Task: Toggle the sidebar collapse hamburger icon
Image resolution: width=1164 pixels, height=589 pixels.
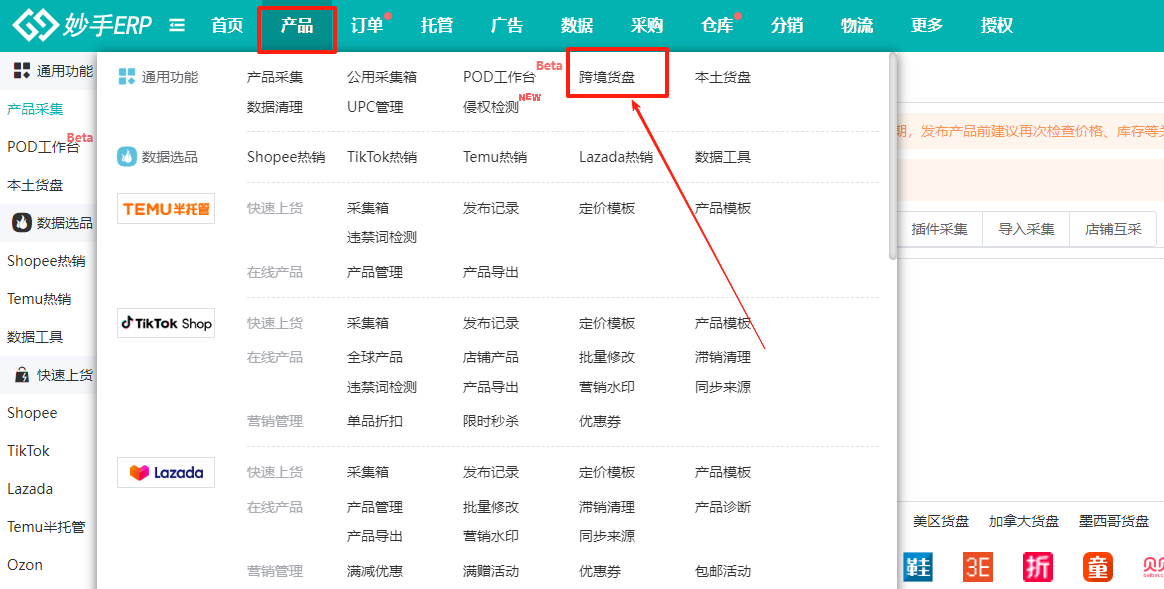Action: click(177, 25)
